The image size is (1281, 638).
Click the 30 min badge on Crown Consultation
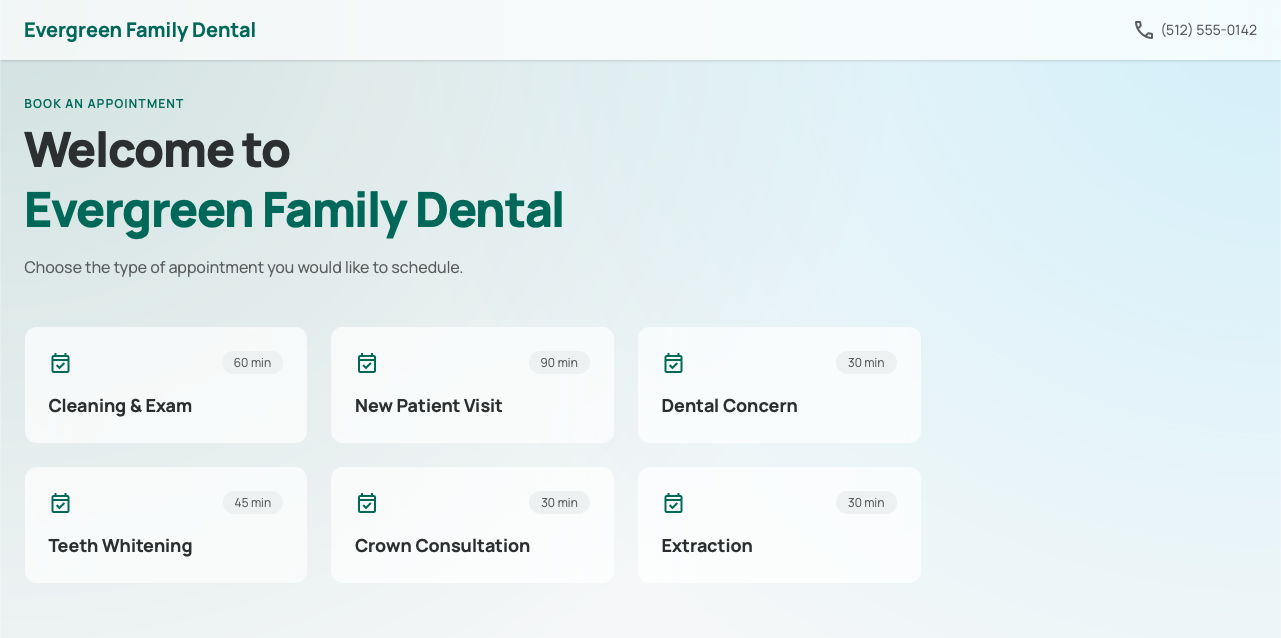(559, 503)
